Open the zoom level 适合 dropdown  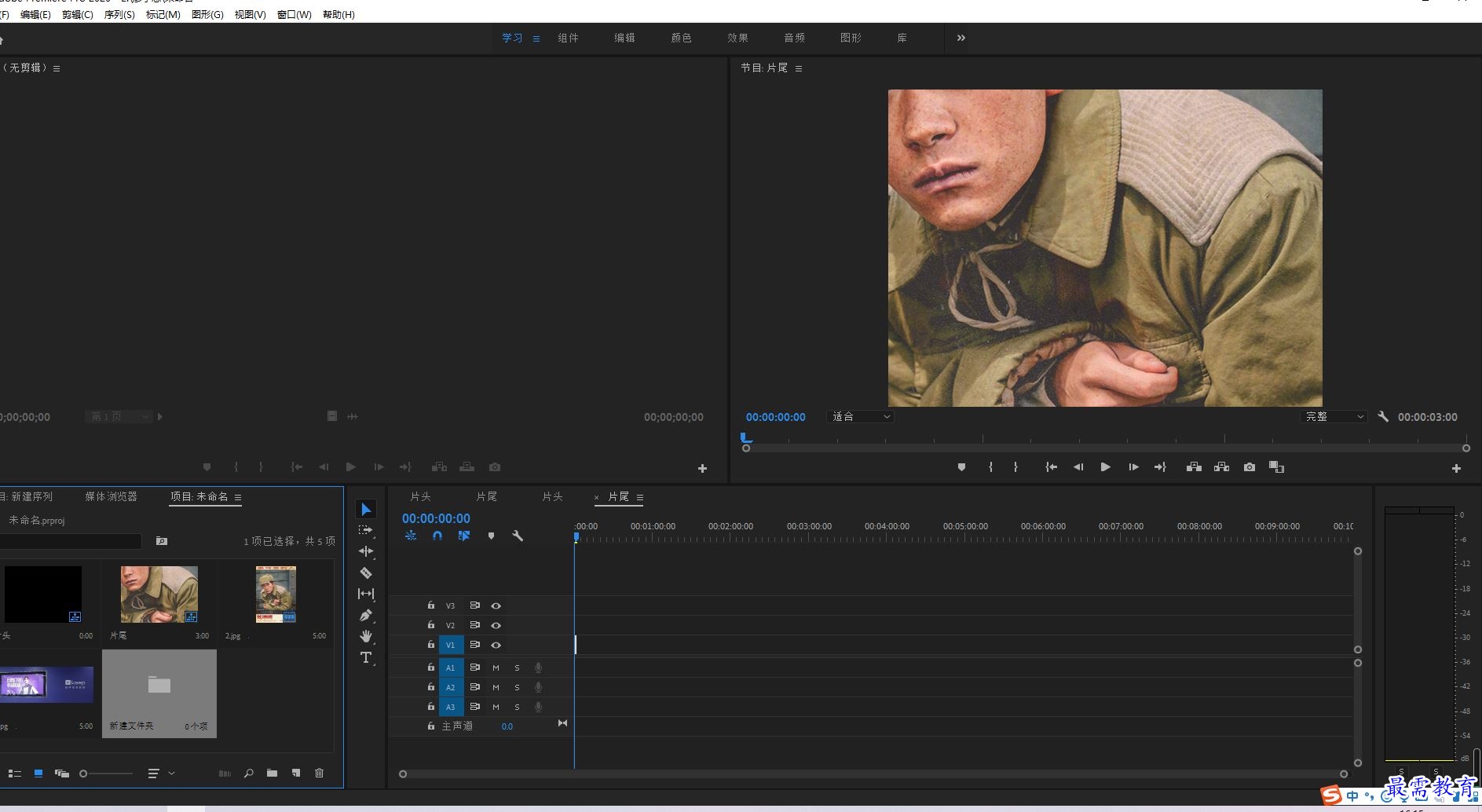(x=860, y=417)
